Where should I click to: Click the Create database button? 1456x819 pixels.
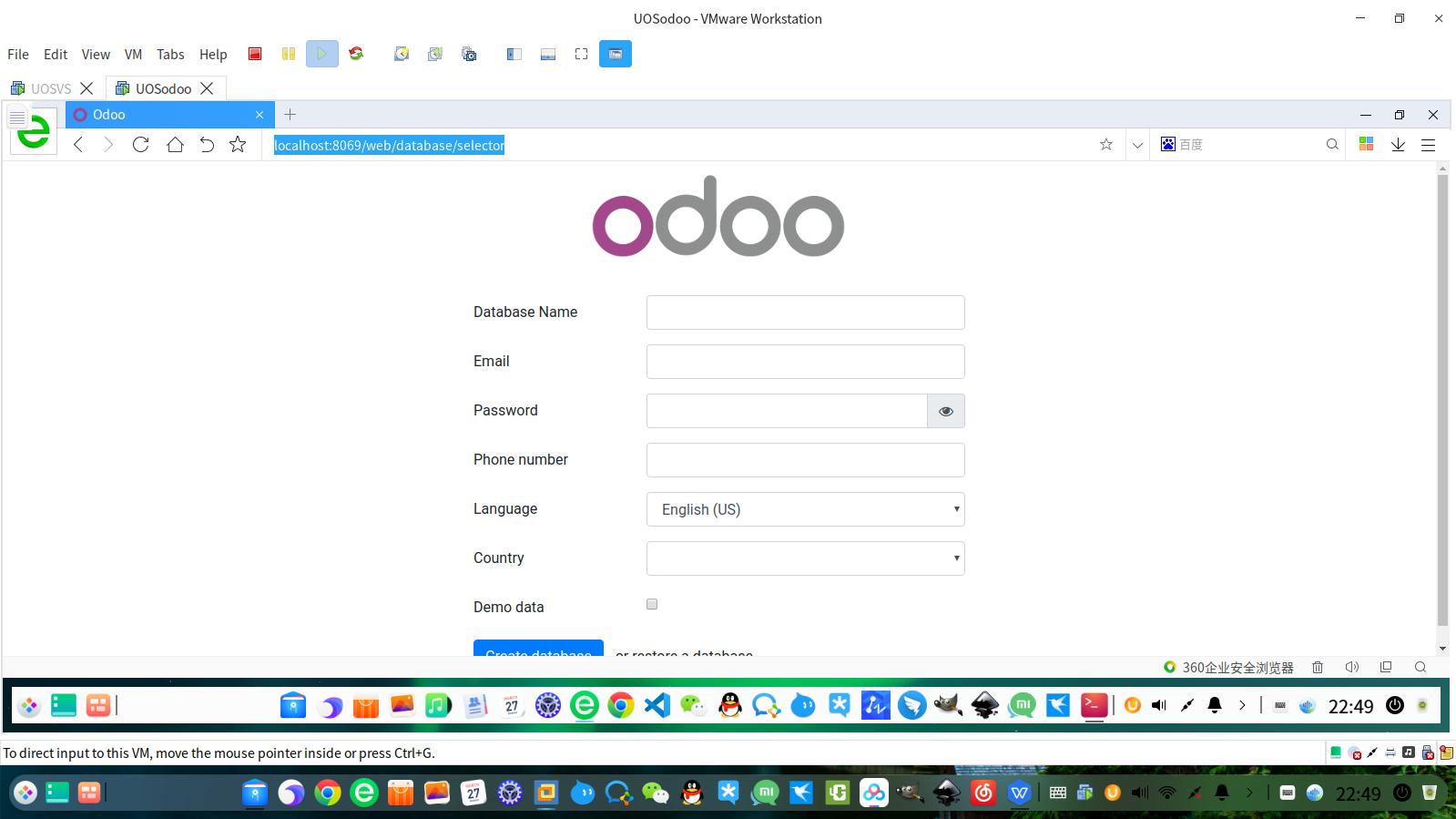click(x=538, y=649)
